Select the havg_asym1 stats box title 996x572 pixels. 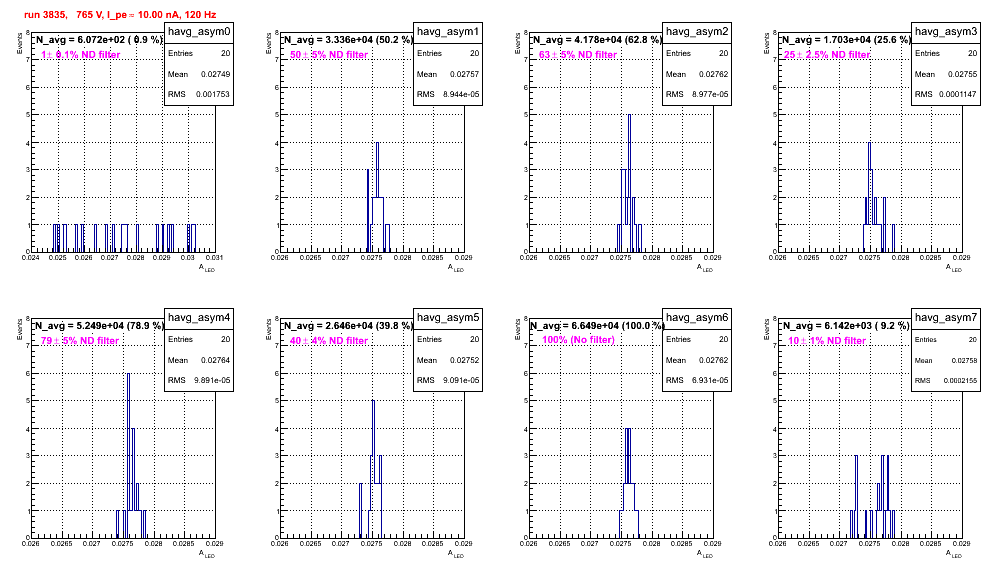pyautogui.click(x=448, y=32)
